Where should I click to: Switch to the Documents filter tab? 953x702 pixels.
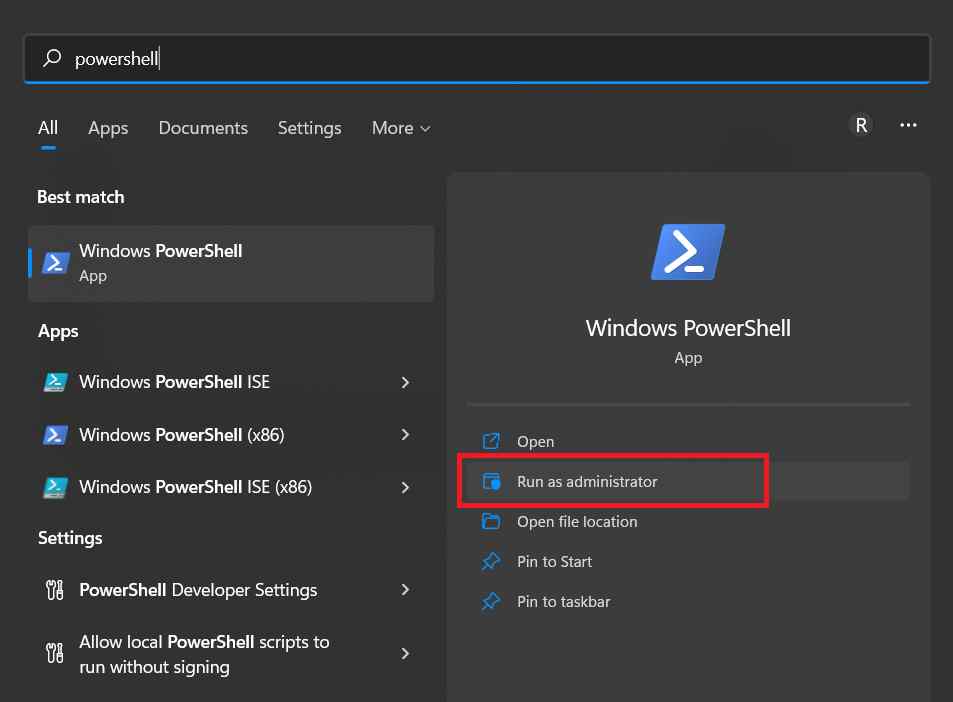point(203,128)
